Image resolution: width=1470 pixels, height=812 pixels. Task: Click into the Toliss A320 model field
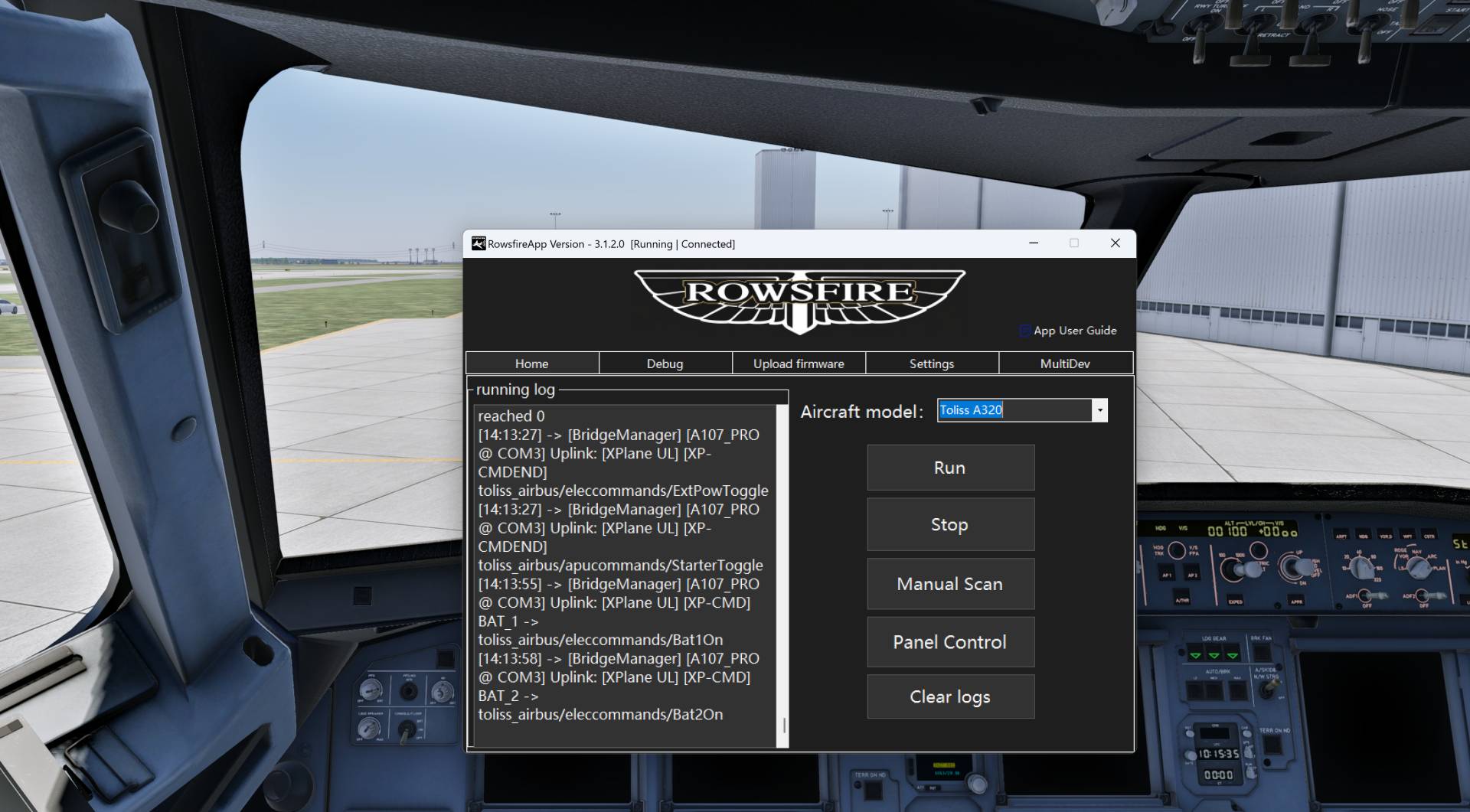tap(1014, 410)
